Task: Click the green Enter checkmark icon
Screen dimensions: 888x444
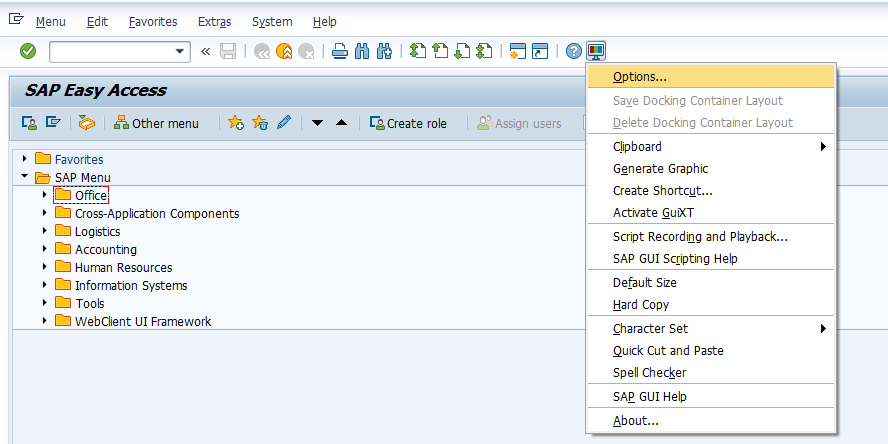Action: (28, 52)
